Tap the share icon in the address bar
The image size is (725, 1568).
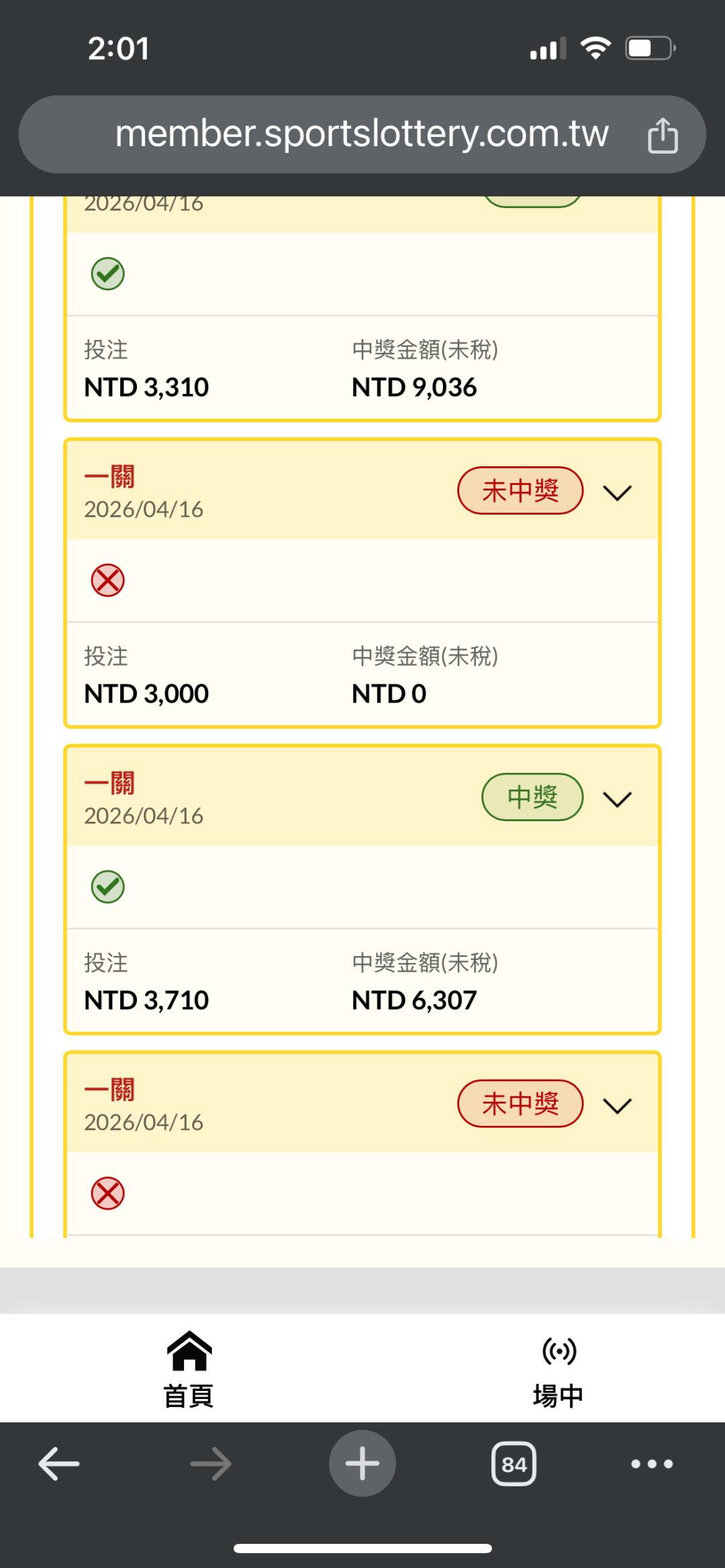[662, 135]
